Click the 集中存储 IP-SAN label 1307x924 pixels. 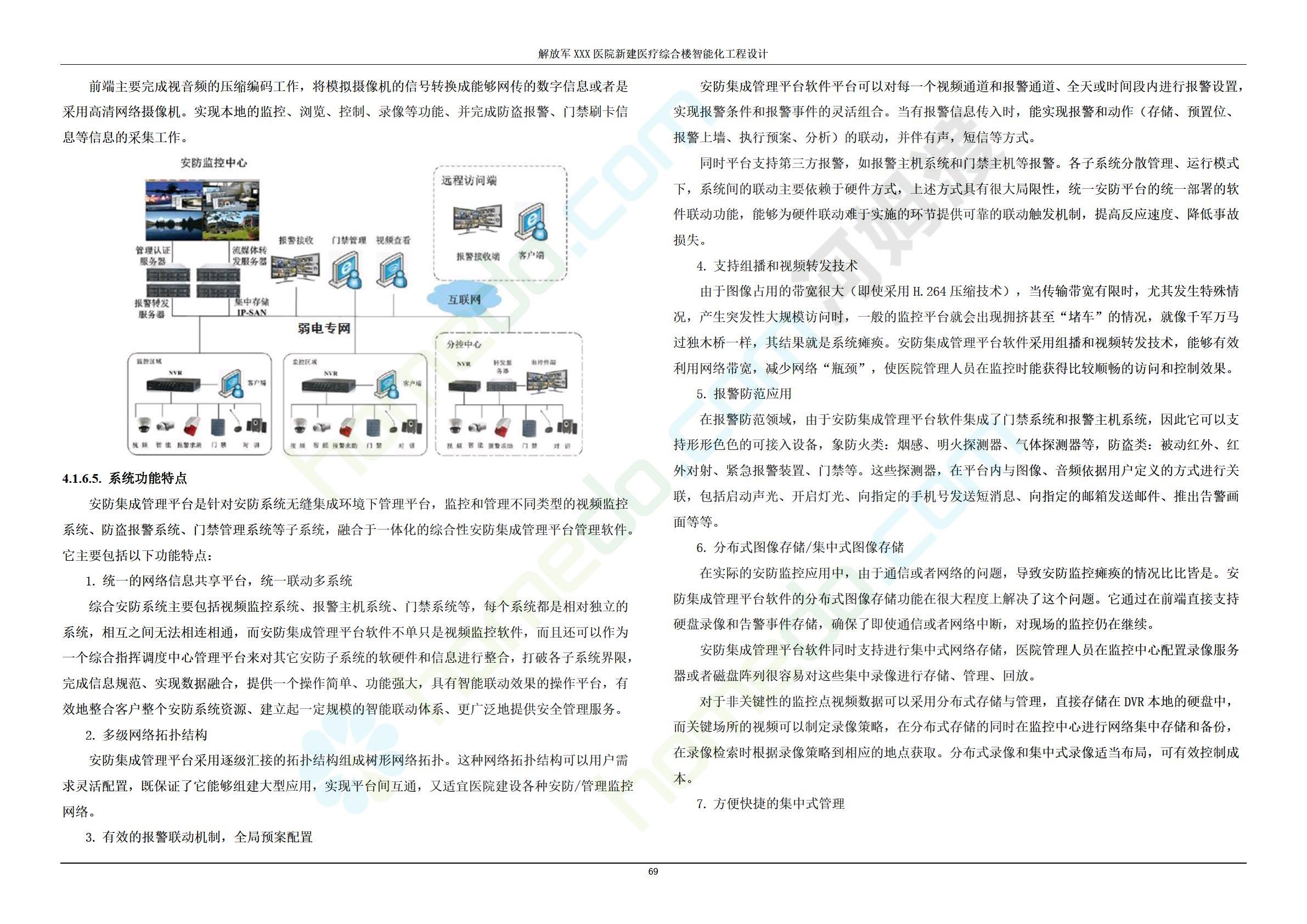(251, 307)
